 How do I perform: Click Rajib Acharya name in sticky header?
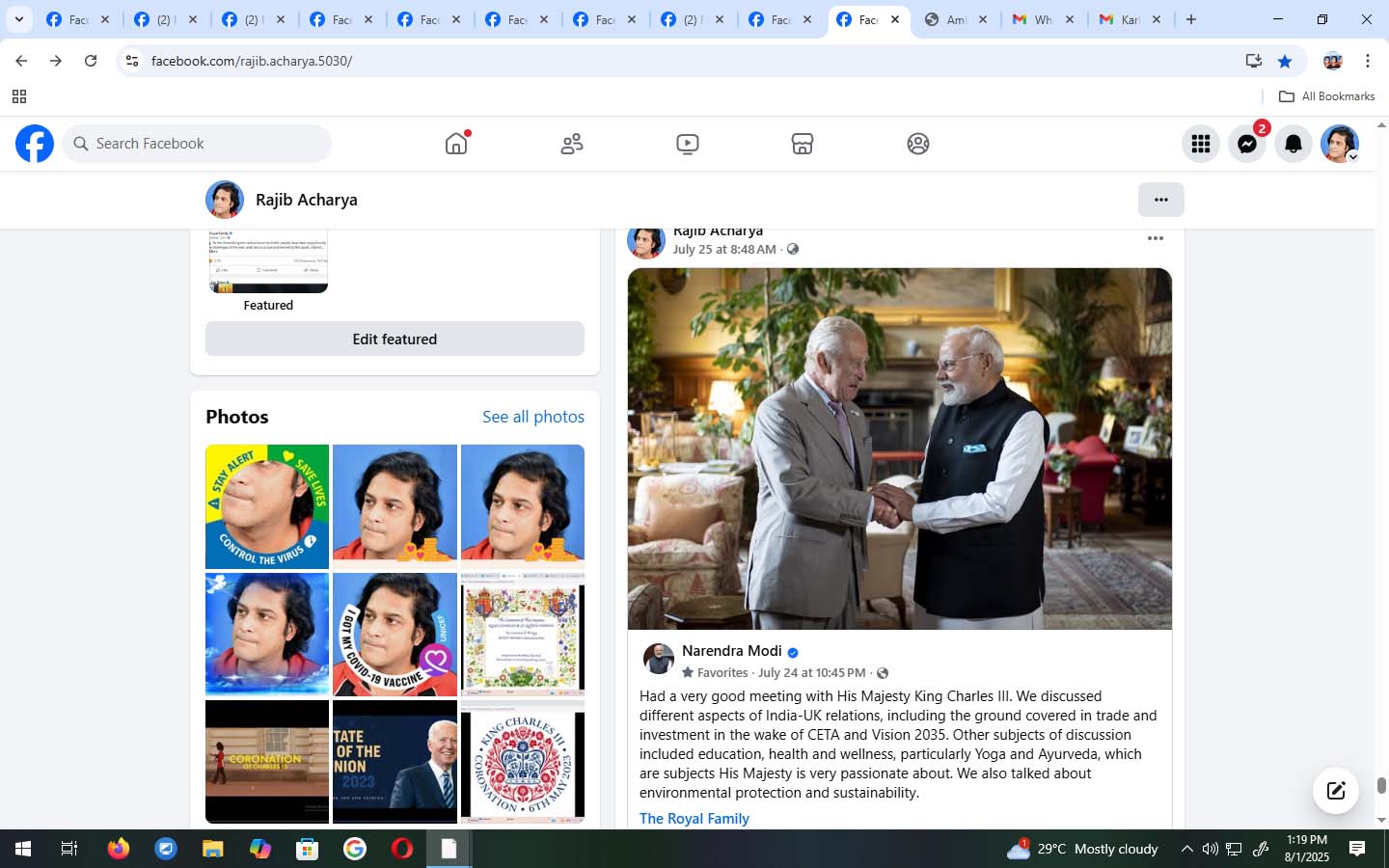click(307, 200)
